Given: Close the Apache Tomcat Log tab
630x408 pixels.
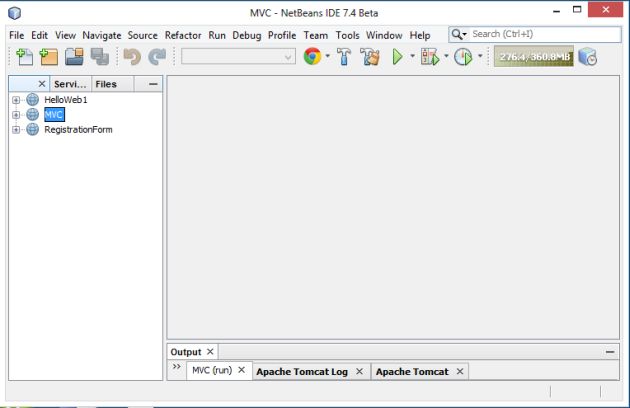Looking at the screenshot, I should (359, 371).
